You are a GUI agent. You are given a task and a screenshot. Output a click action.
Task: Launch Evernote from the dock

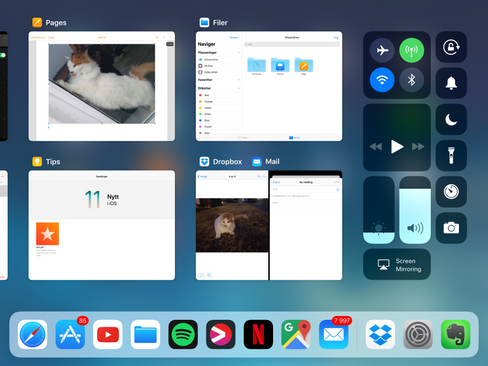pos(456,335)
